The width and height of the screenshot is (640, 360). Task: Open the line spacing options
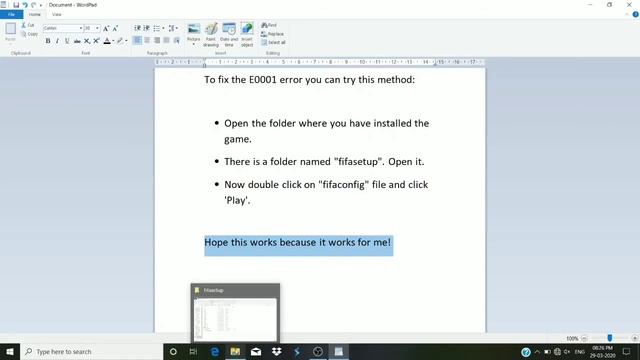pos(173,28)
